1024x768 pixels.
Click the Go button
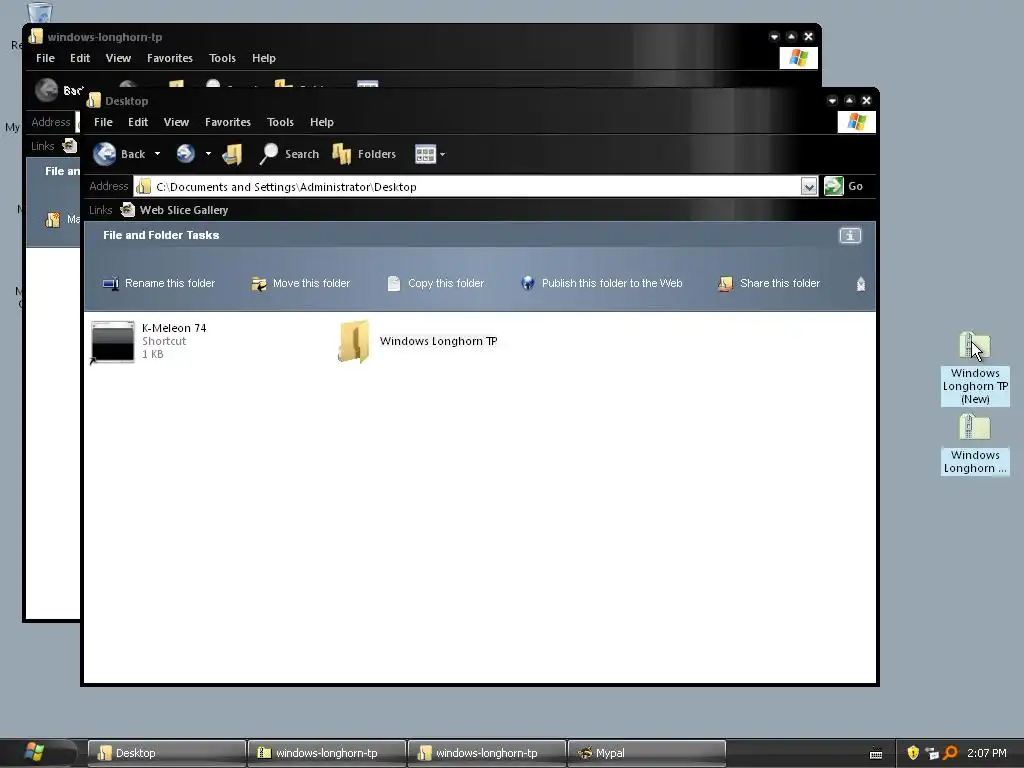coord(844,186)
